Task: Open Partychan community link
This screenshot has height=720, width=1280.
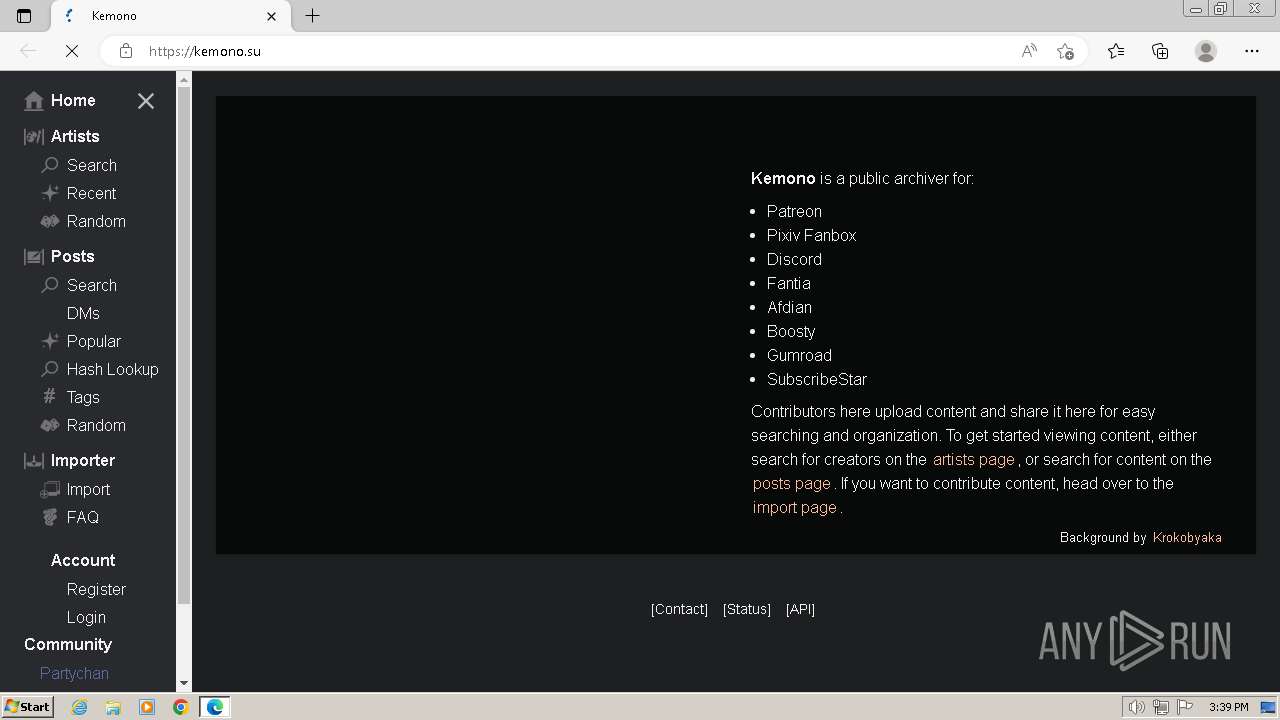Action: 74,673
